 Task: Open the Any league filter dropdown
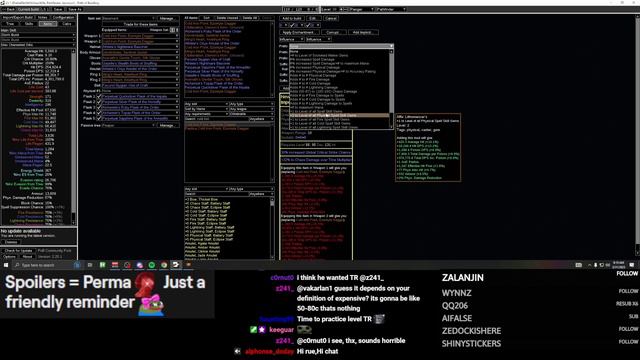click(x=251, y=109)
